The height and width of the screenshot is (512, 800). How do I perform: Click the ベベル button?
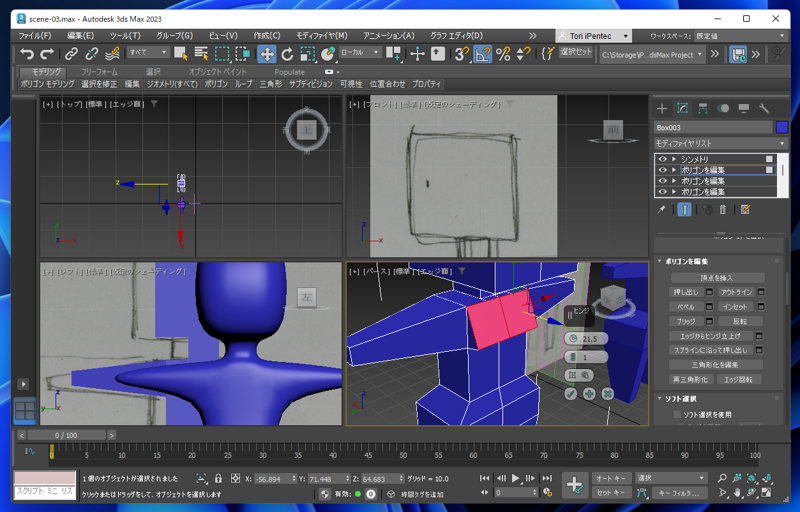(x=686, y=307)
